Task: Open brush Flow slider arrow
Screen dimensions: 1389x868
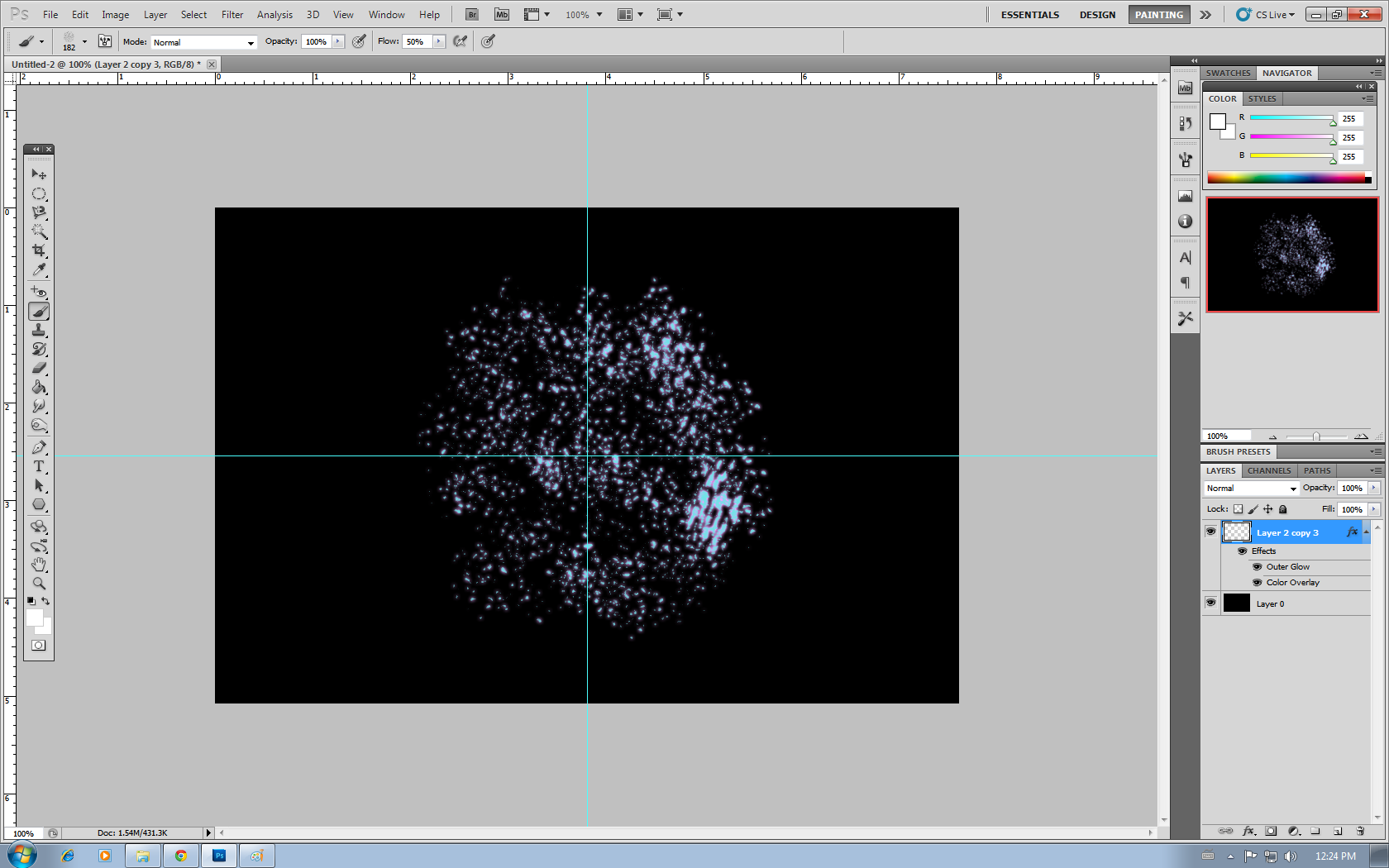Action: [x=439, y=41]
